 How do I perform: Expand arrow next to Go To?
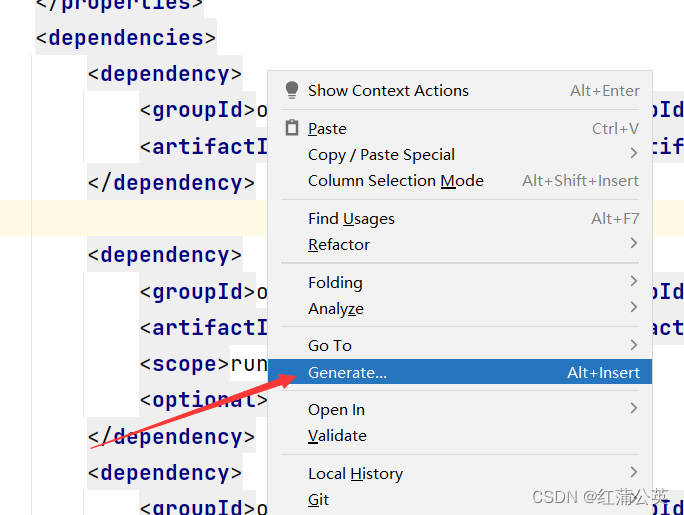pyautogui.click(x=634, y=345)
